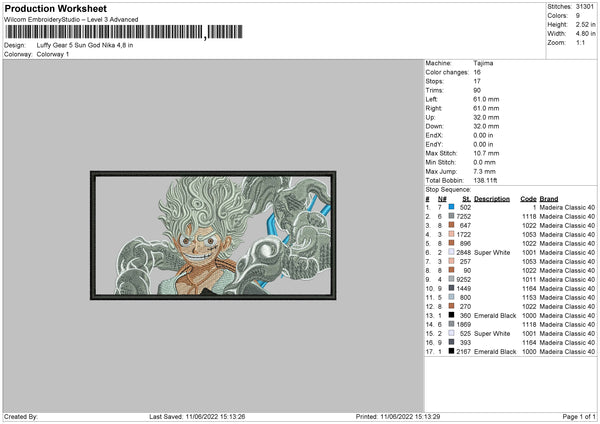
Task: Click the 'Last Saved: 11/06/2022 15:13:26' footer text
Action: click(197, 416)
